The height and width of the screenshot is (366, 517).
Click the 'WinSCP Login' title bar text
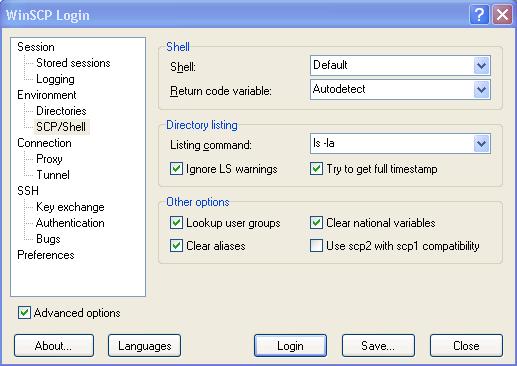tap(48, 15)
